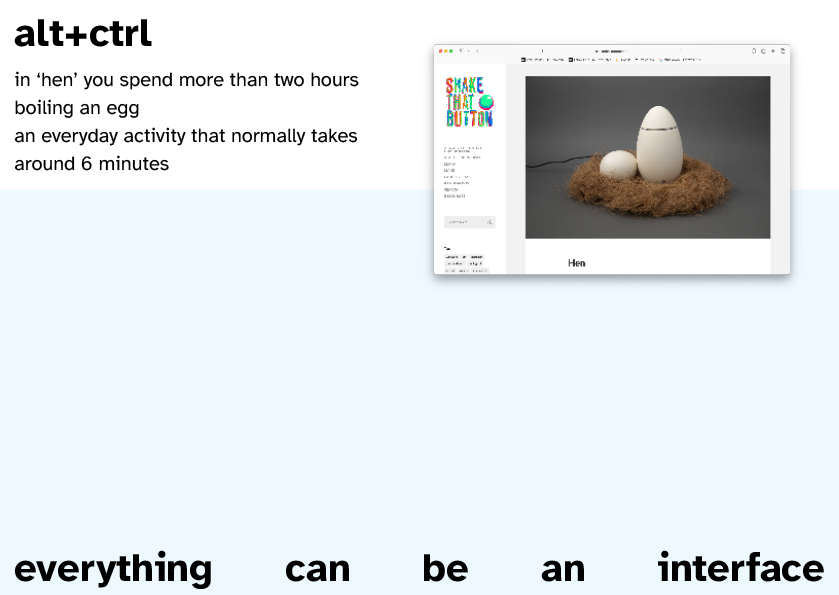Click the magnifier icon in the sidebar search box
Image resolution: width=839 pixels, height=595 pixels.
coord(490,222)
